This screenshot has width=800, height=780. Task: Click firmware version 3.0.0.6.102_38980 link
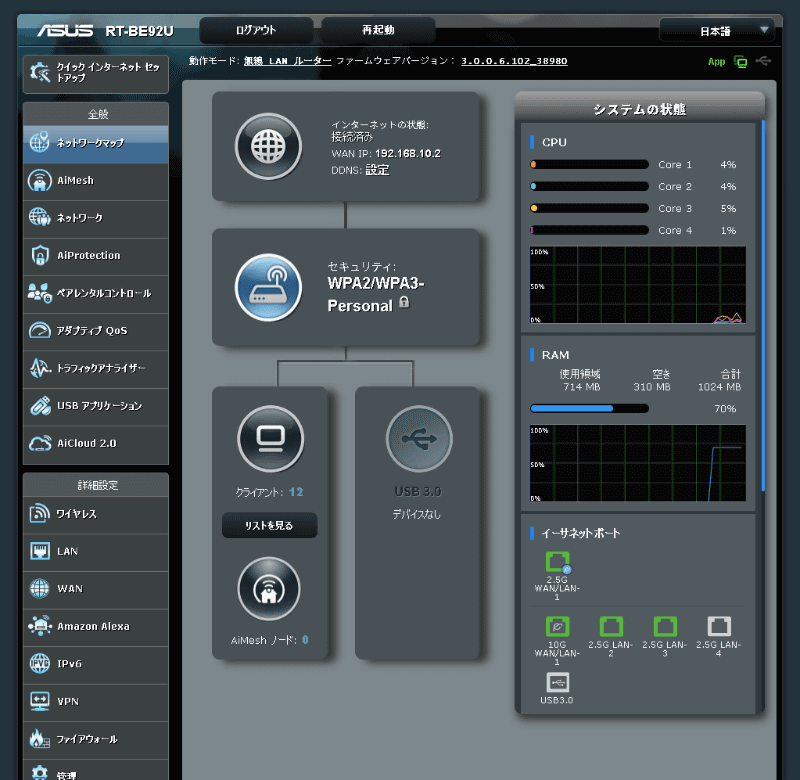(x=514, y=61)
